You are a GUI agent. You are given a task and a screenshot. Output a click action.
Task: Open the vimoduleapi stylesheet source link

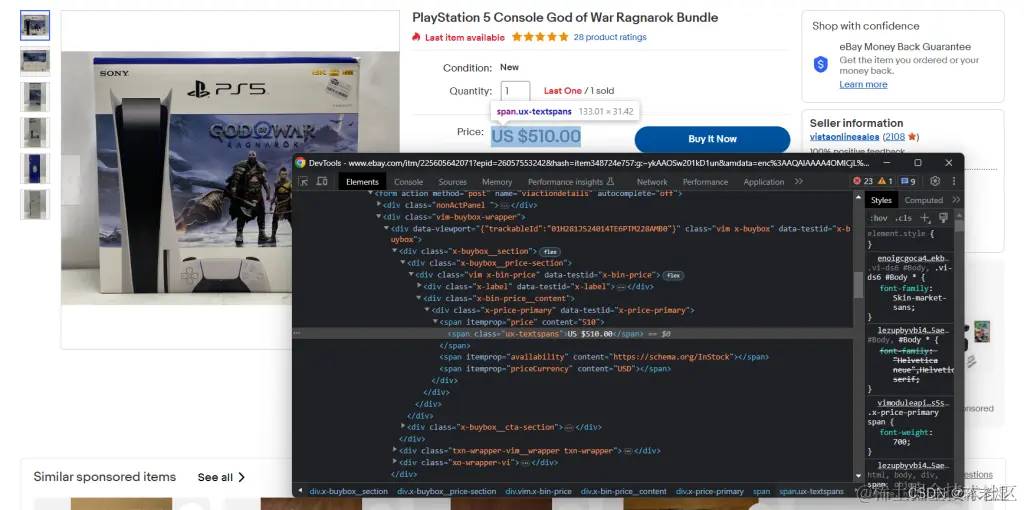[x=912, y=404]
